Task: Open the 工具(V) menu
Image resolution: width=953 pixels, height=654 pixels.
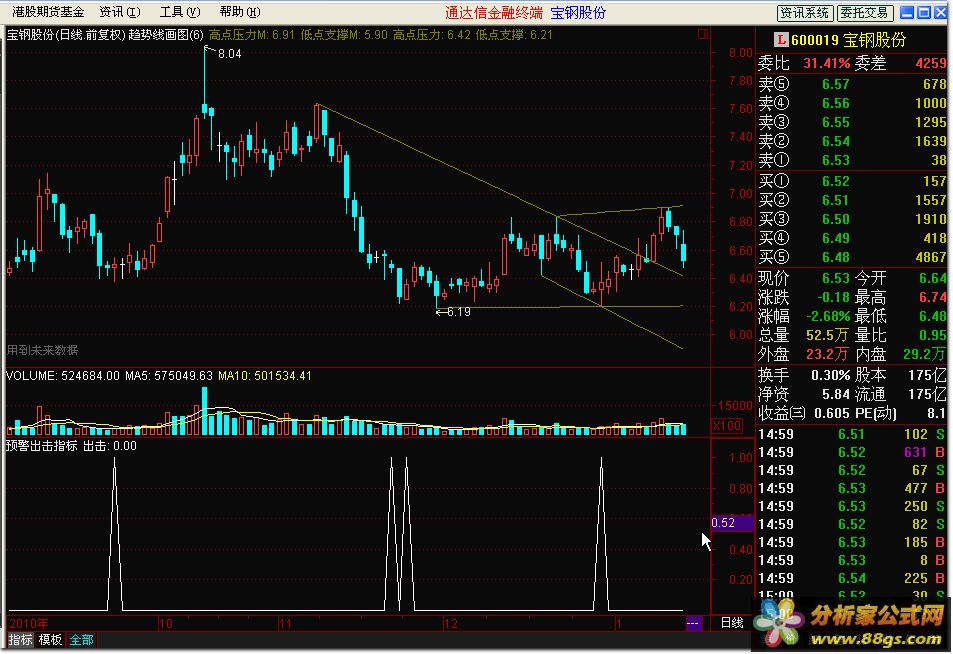Action: tap(180, 12)
